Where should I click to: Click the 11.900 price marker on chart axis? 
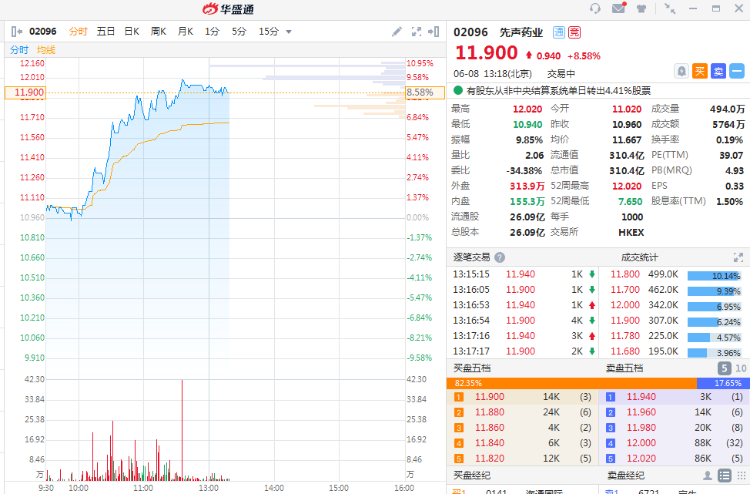point(25,92)
